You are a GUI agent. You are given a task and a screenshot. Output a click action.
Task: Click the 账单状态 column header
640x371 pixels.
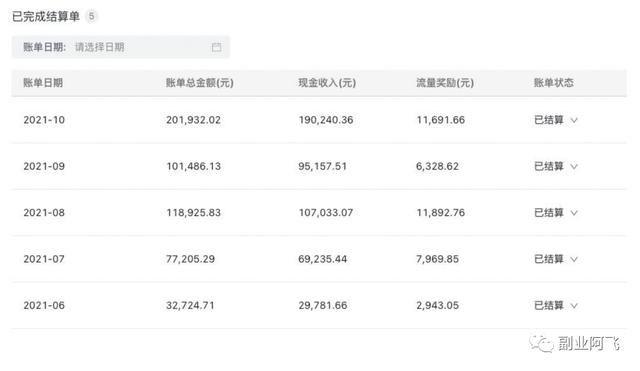pos(553,83)
